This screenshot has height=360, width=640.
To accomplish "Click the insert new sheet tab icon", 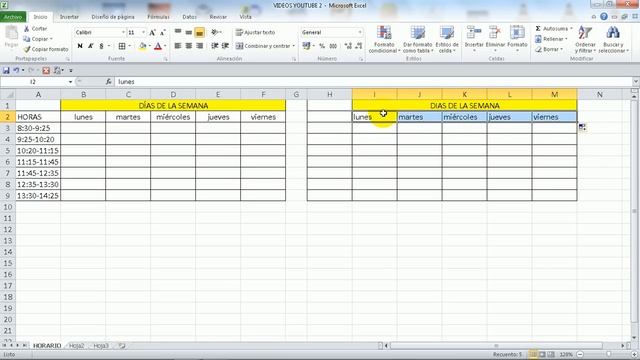I will [122, 346].
